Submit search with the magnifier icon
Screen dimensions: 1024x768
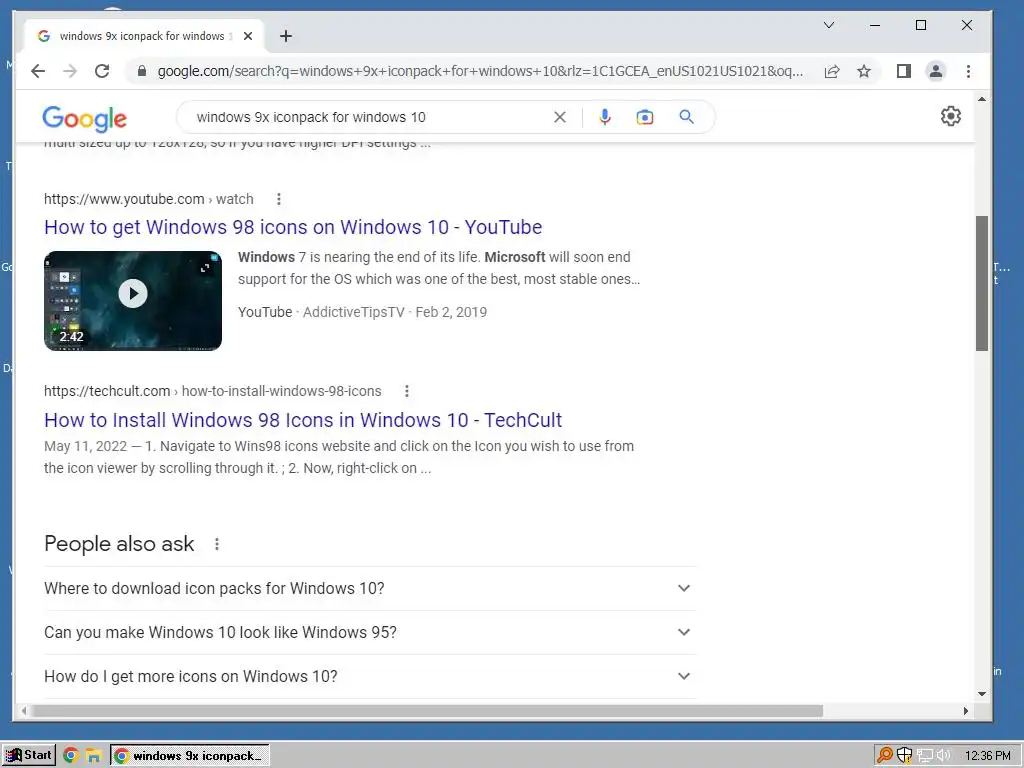686,117
